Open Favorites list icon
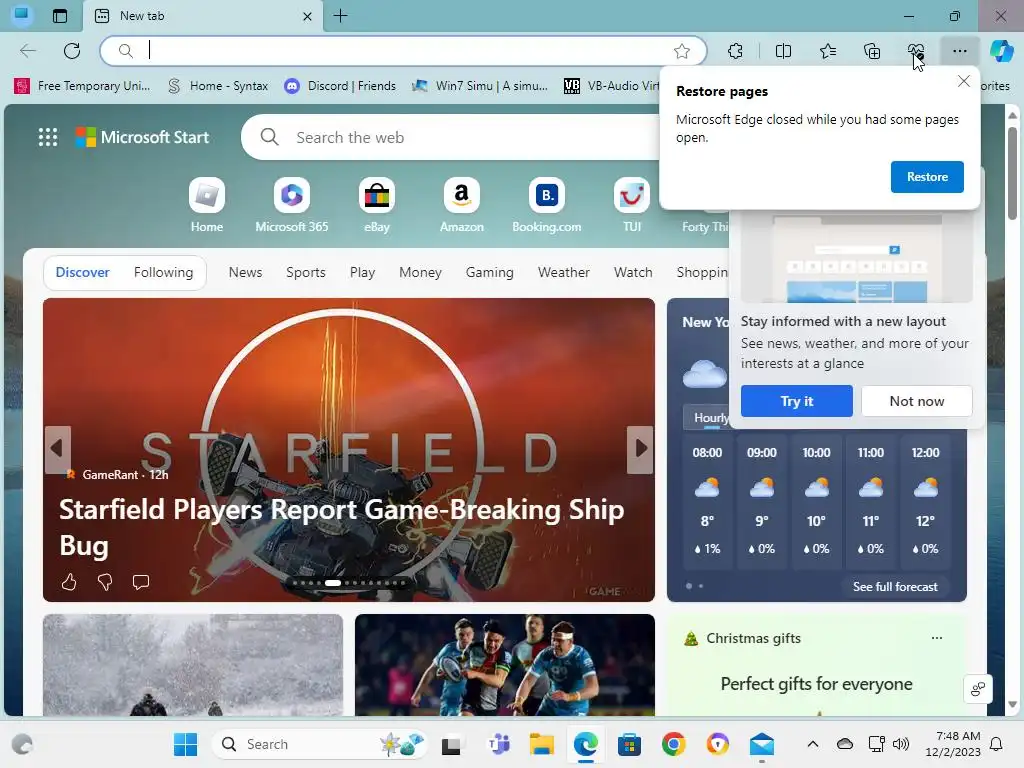The height and width of the screenshot is (768, 1024). coord(828,51)
